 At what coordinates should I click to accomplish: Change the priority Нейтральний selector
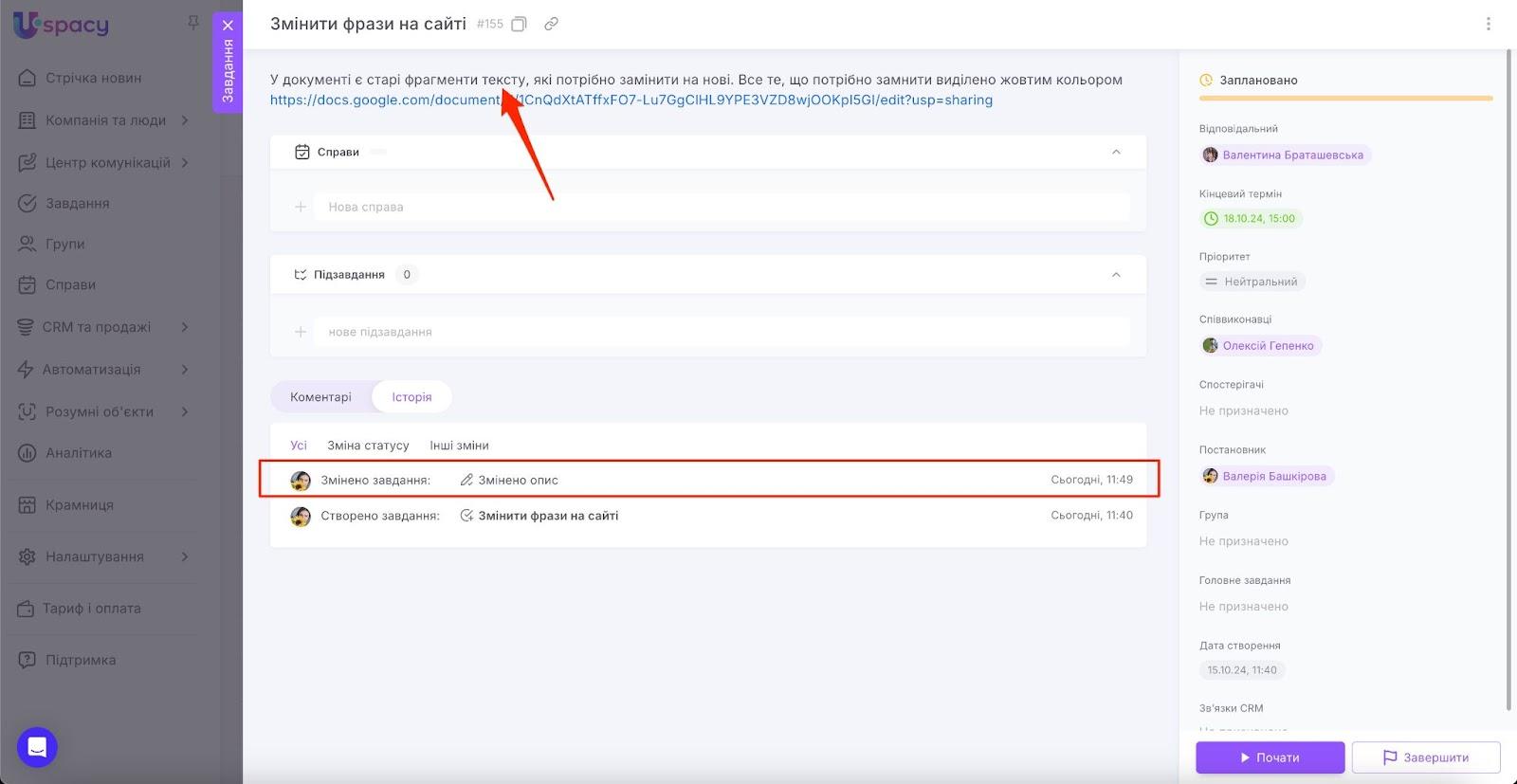(x=1252, y=282)
